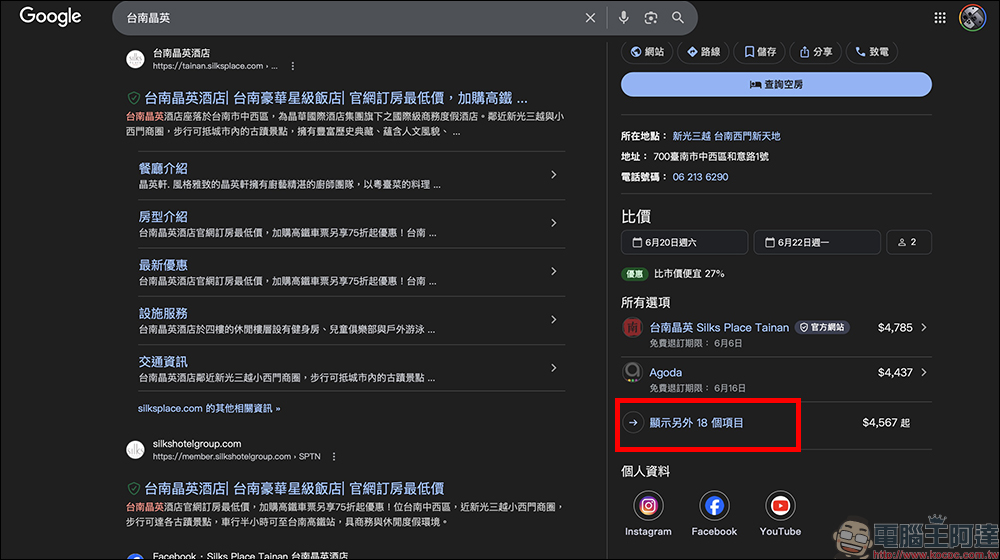Viewport: 1000px width, 560px height.
Task: Expand chevron for 餐廳介紹 sitelink
Action: click(x=554, y=175)
